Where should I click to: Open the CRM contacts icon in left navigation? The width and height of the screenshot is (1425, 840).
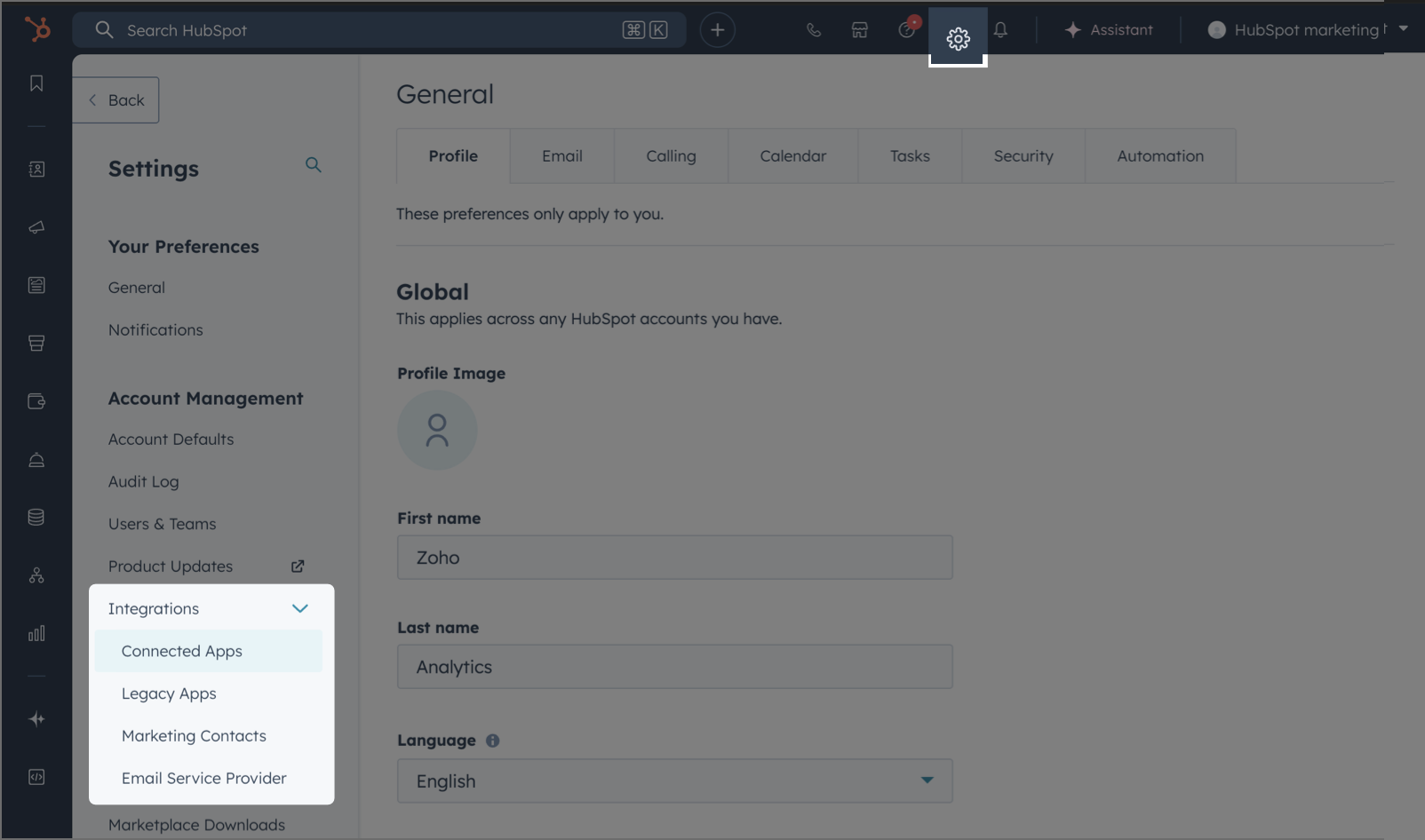click(x=36, y=169)
